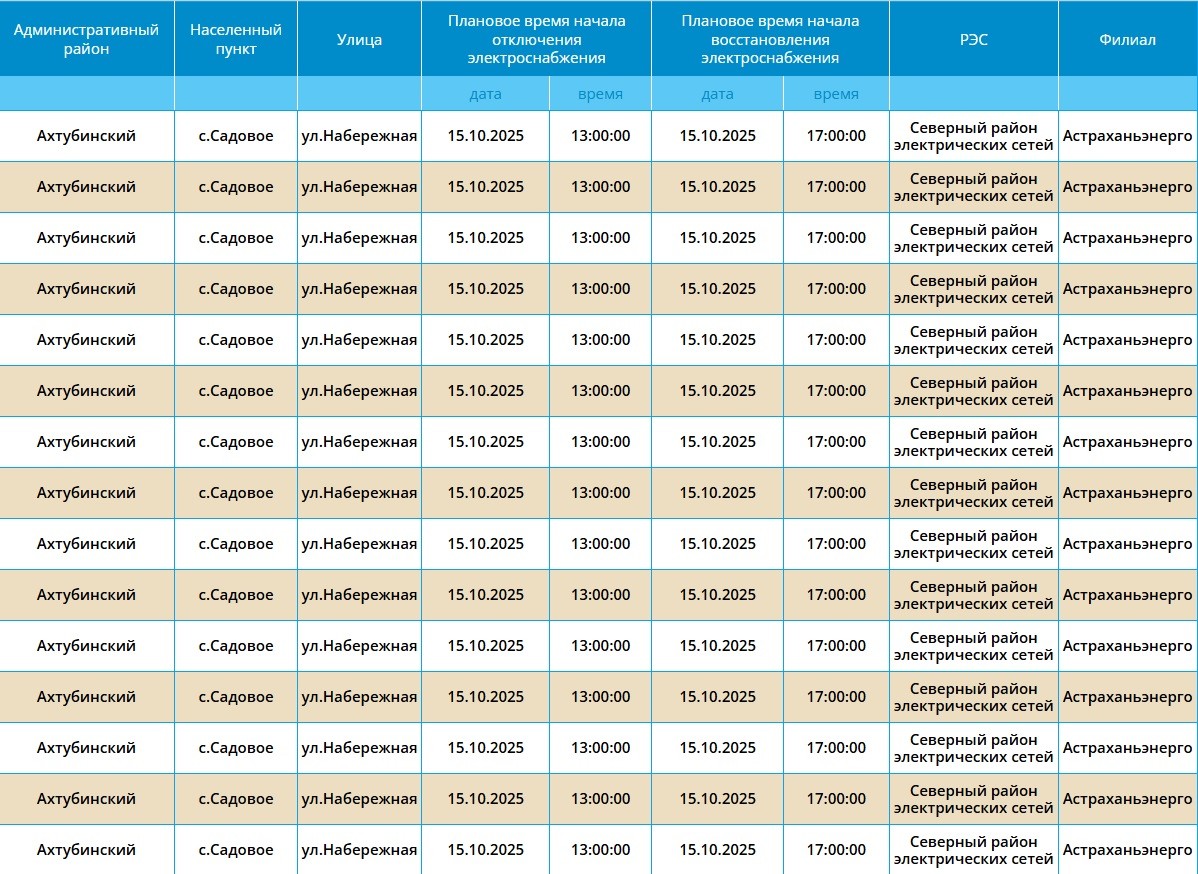Click blank subheader cell below "Населенный пункт"
The height and width of the screenshot is (874, 1198).
tap(235, 94)
